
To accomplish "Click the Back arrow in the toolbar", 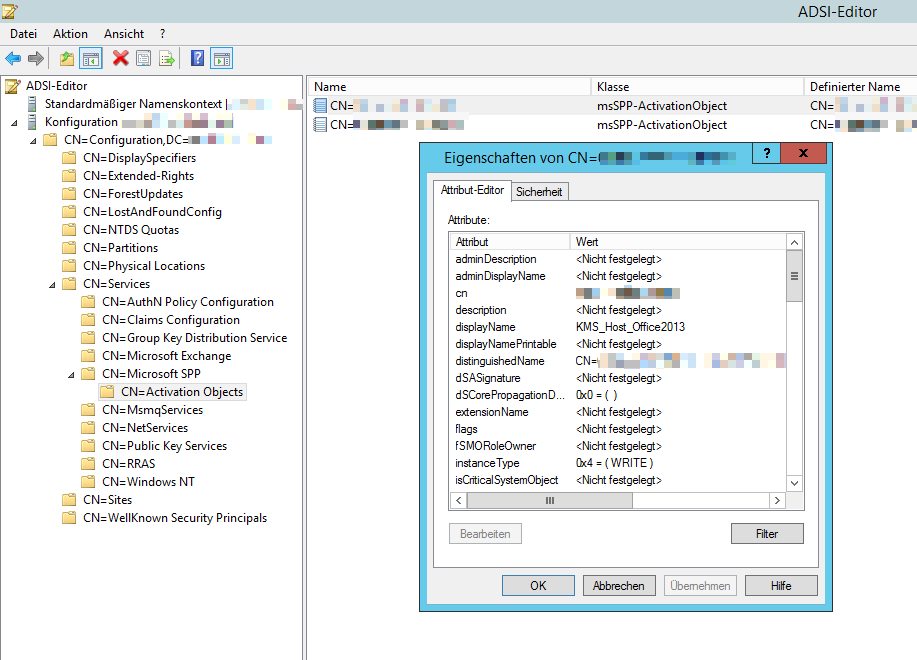I will click(13, 58).
